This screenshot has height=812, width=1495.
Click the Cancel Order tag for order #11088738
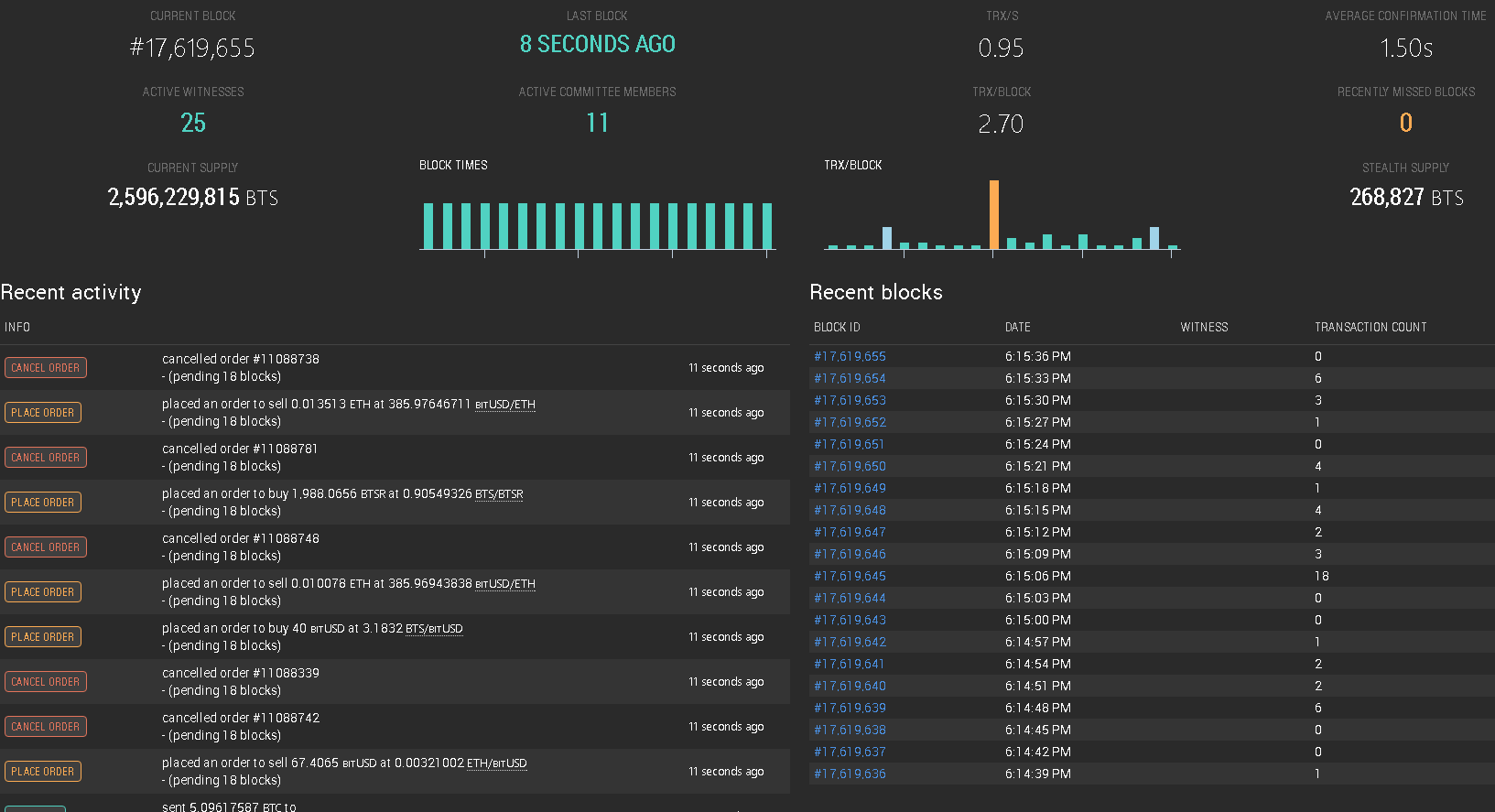[46, 368]
